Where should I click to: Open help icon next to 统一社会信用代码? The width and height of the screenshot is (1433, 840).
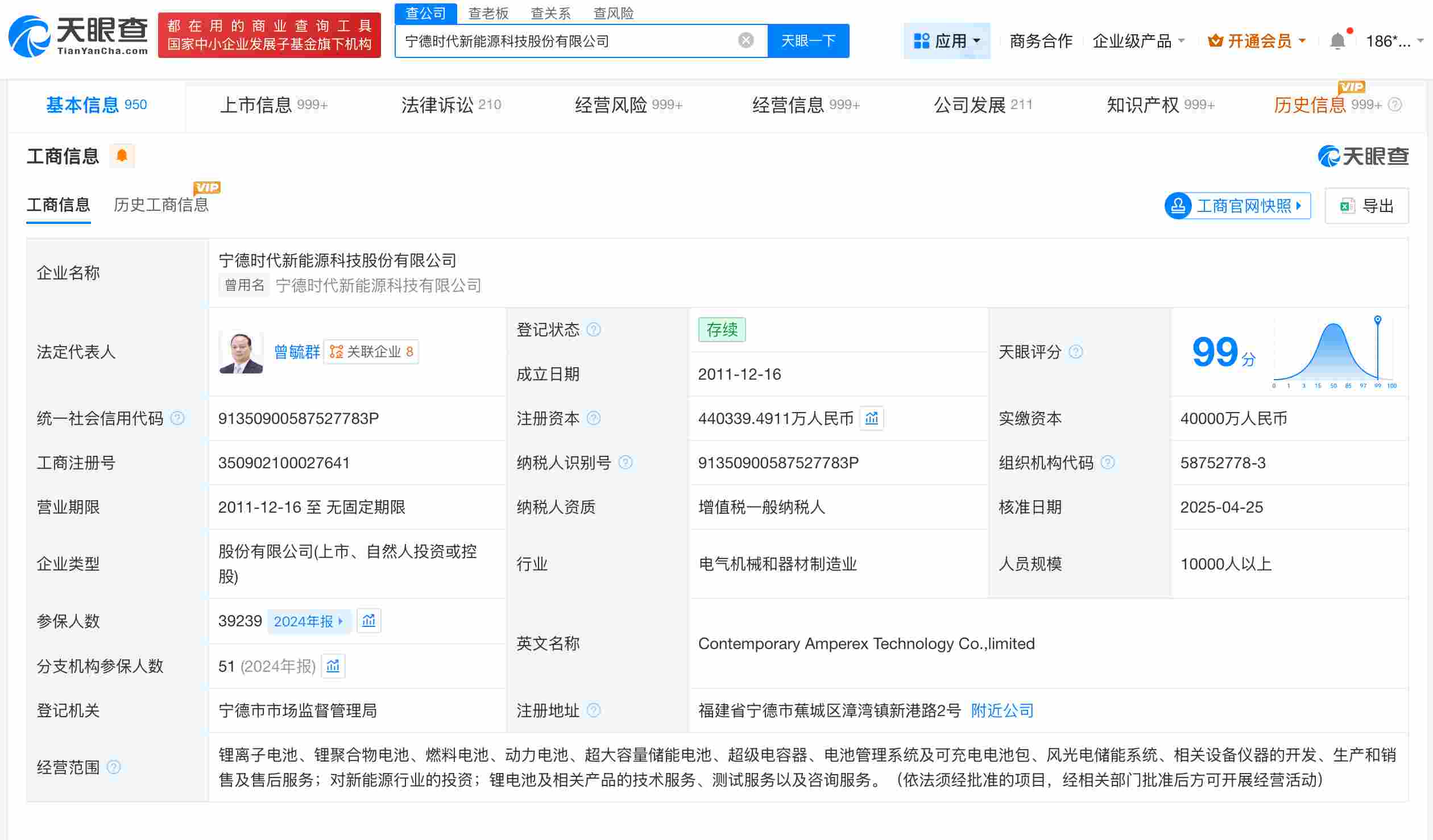177,418
